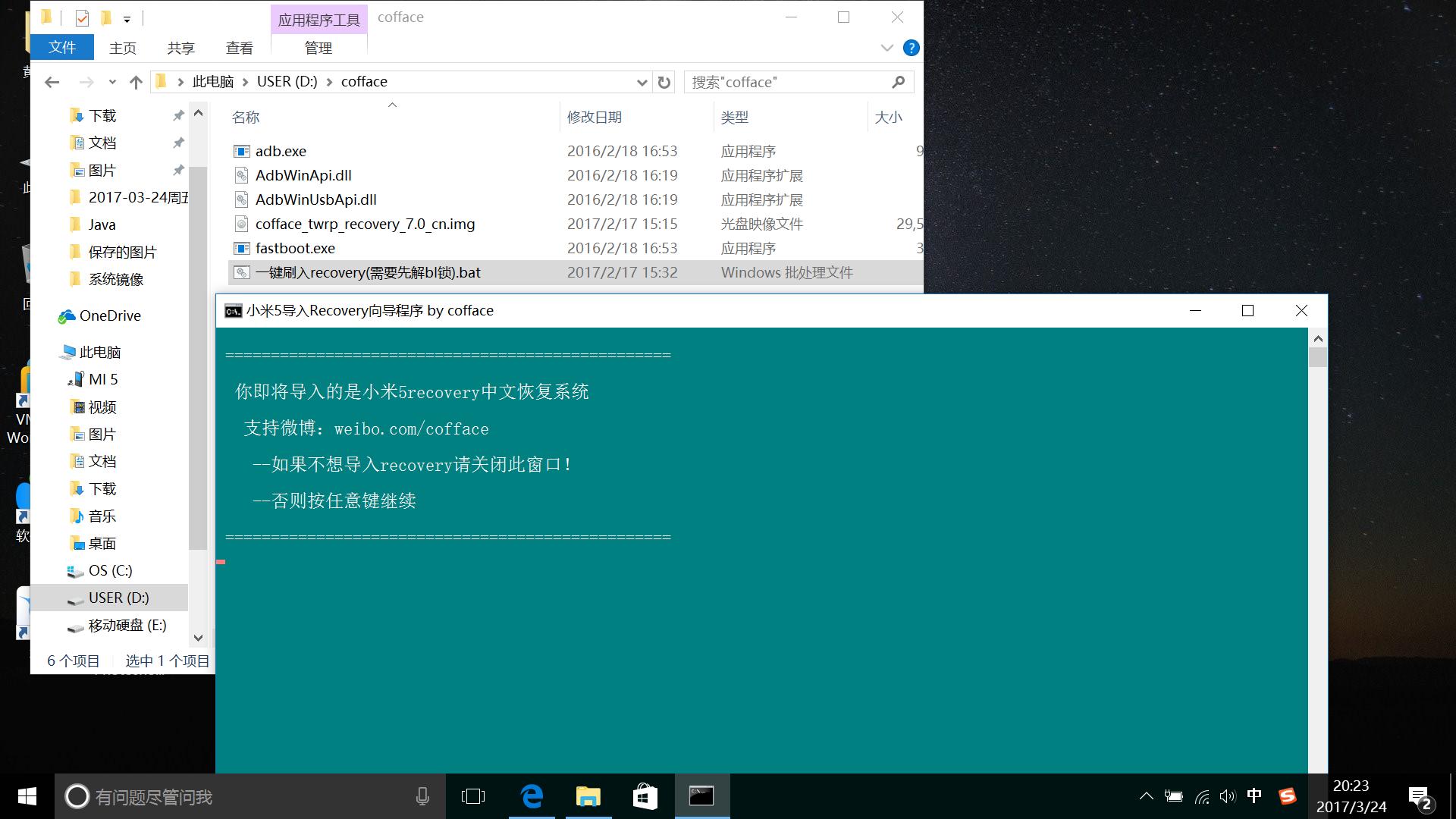Click the Back navigation arrow

pyautogui.click(x=52, y=82)
